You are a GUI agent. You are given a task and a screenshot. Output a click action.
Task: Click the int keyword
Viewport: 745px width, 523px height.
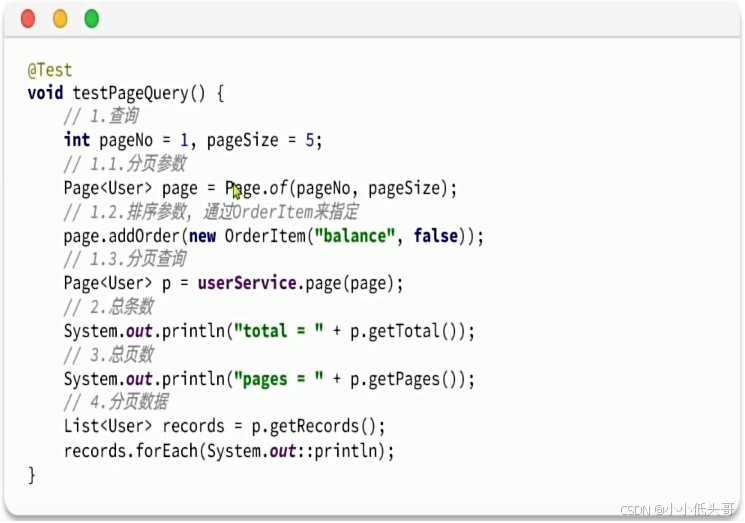click(77, 140)
